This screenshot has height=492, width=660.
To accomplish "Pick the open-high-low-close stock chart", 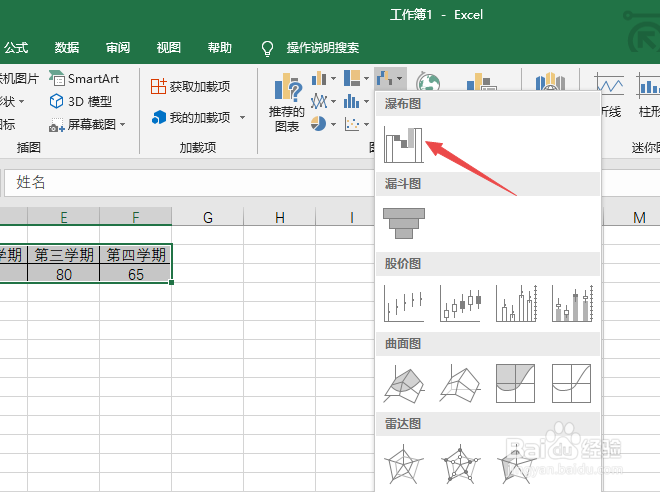I will (x=460, y=303).
